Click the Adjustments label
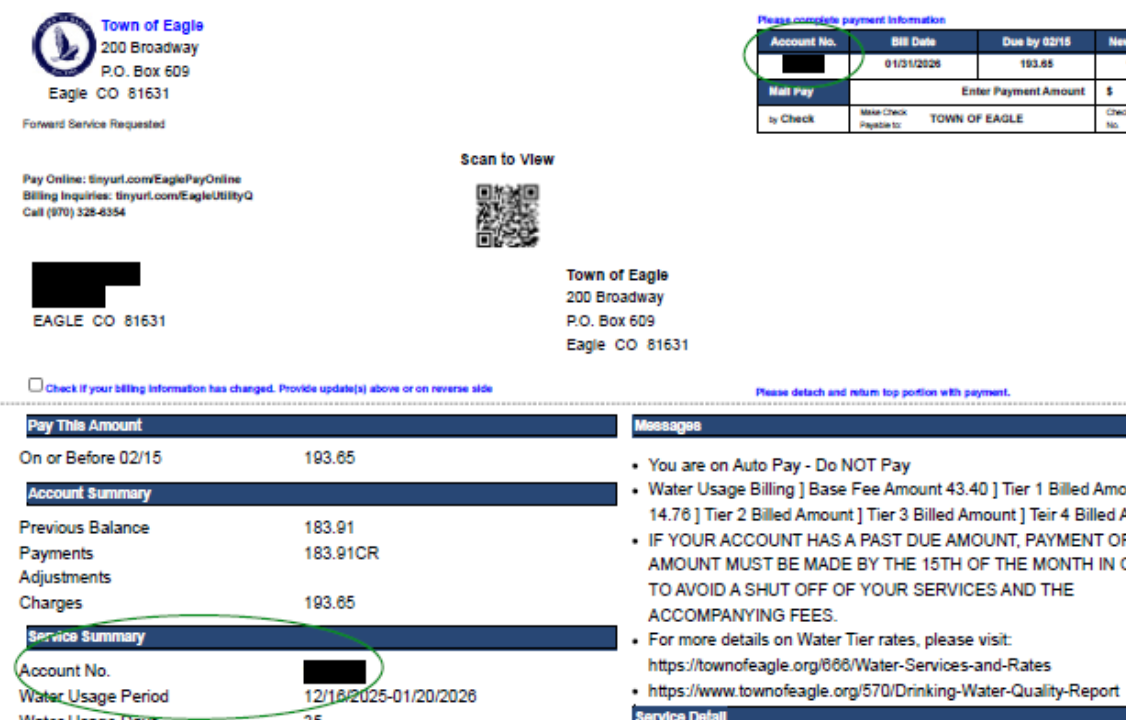Image resolution: width=1126 pixels, height=720 pixels. coord(65,577)
